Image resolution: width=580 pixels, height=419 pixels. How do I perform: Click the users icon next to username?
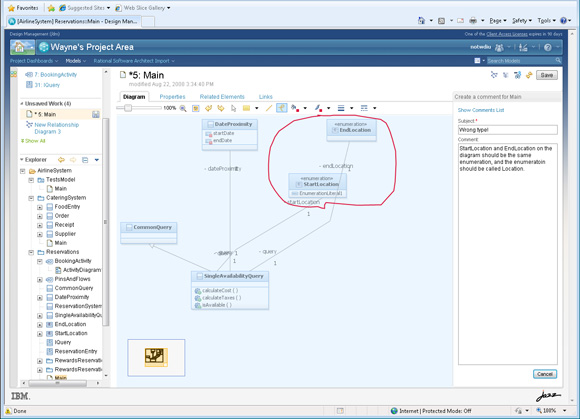pos(499,47)
